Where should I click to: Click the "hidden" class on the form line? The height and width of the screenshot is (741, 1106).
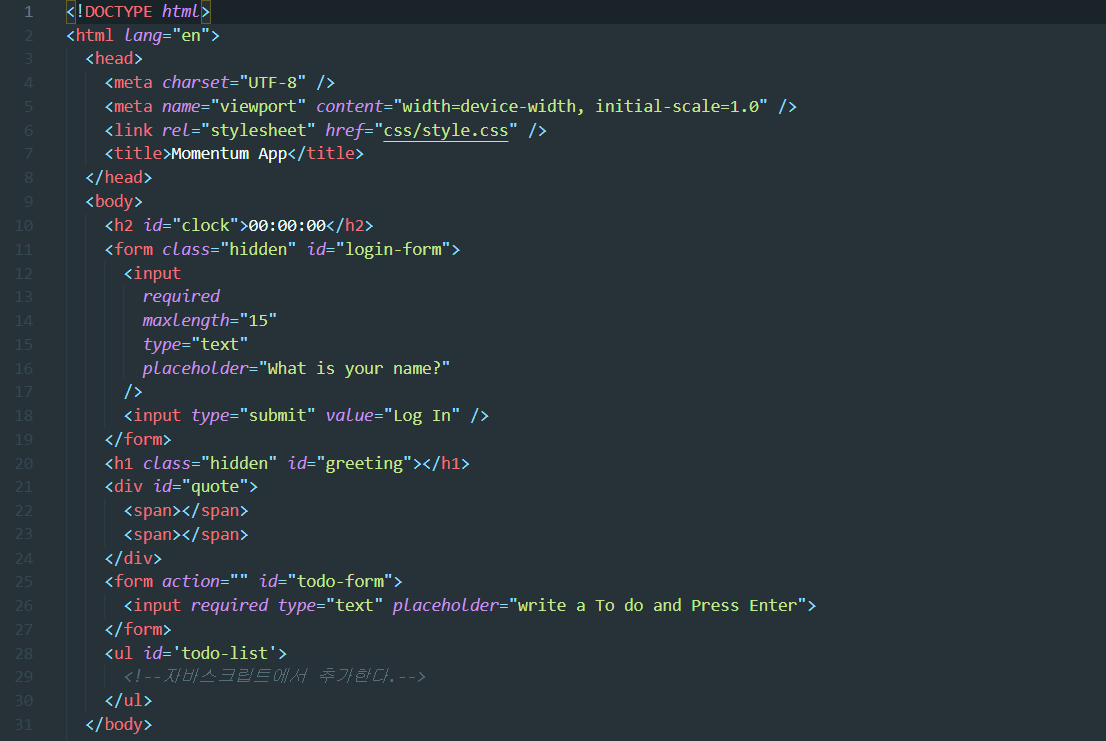click(258, 249)
